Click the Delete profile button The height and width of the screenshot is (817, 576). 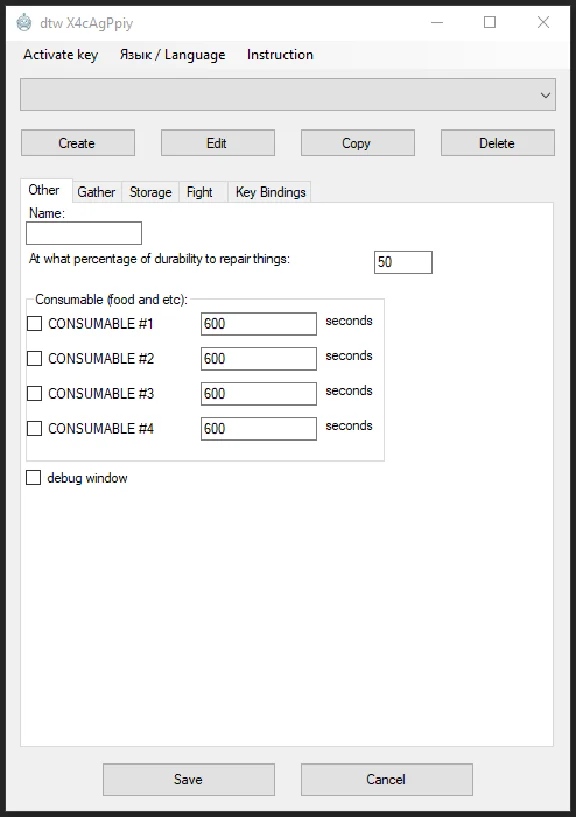pos(498,143)
